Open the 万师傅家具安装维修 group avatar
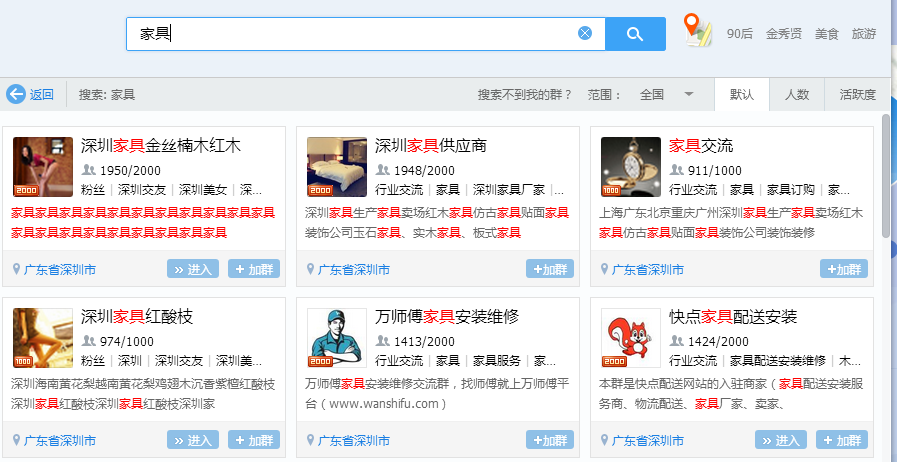This screenshot has width=897, height=462. click(336, 338)
